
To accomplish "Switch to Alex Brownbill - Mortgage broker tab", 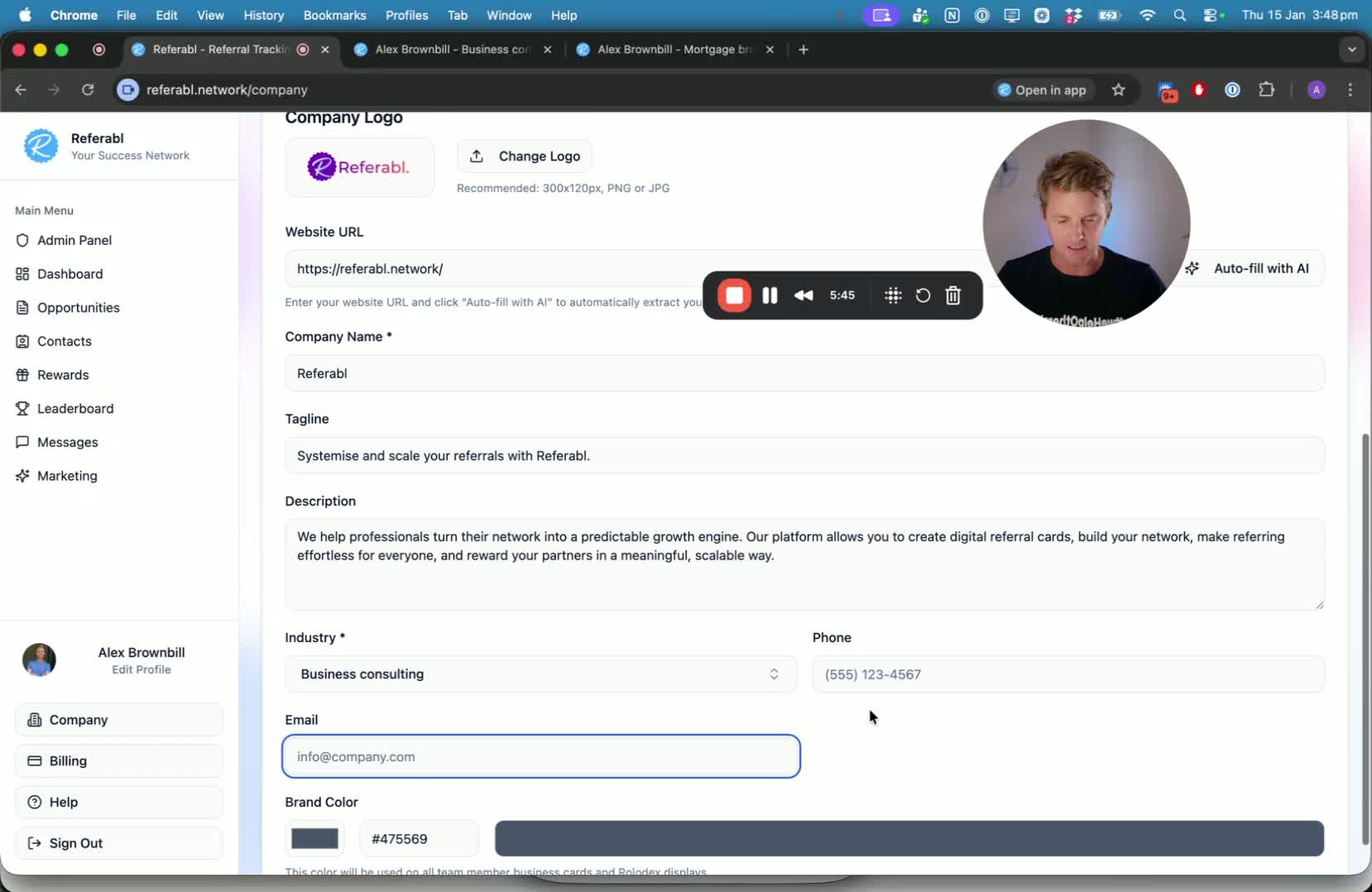I will (675, 50).
